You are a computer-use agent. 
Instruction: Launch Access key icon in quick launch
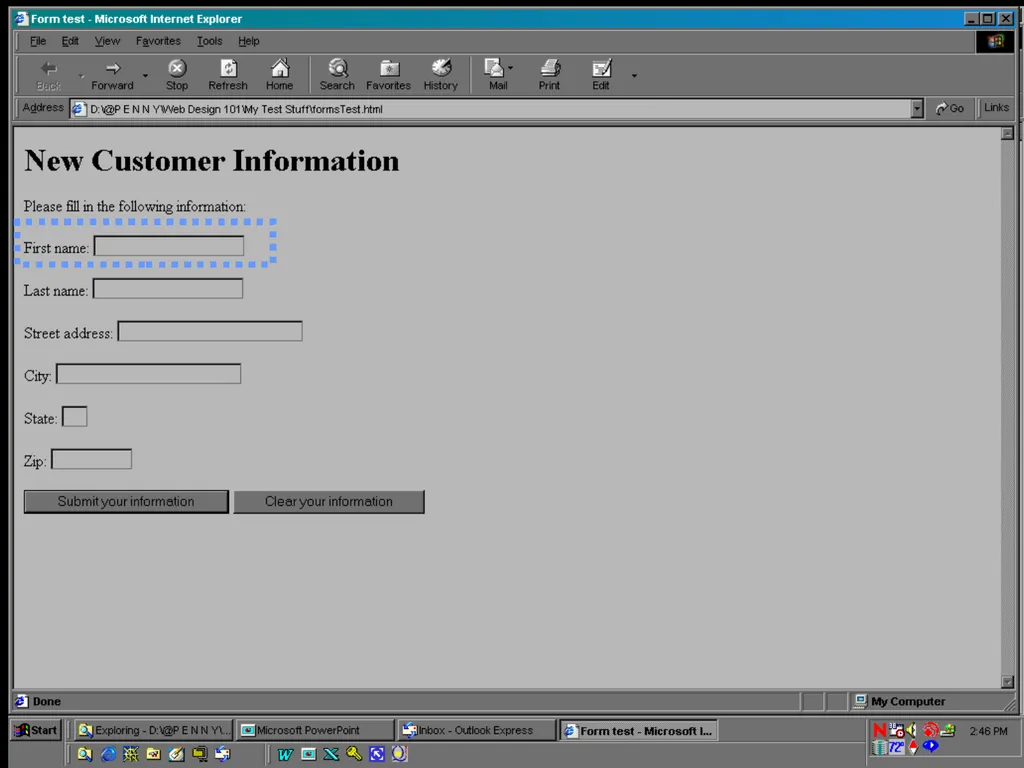354,754
